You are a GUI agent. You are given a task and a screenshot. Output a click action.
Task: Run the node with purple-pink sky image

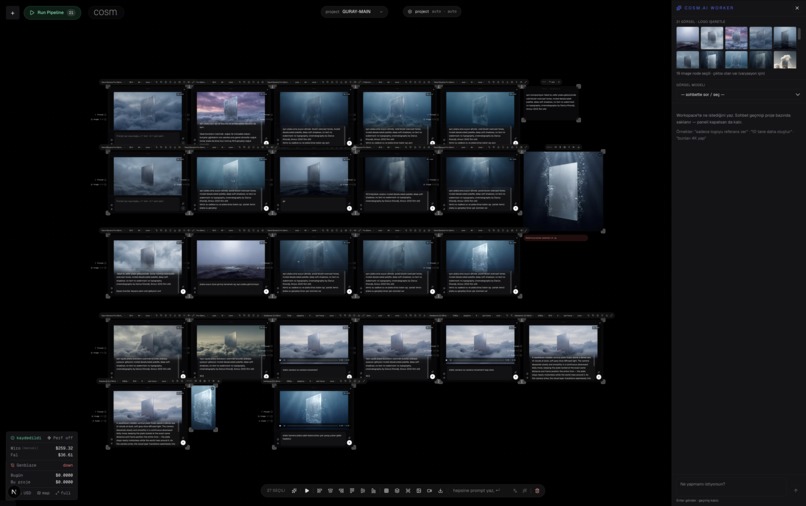(x=266, y=143)
